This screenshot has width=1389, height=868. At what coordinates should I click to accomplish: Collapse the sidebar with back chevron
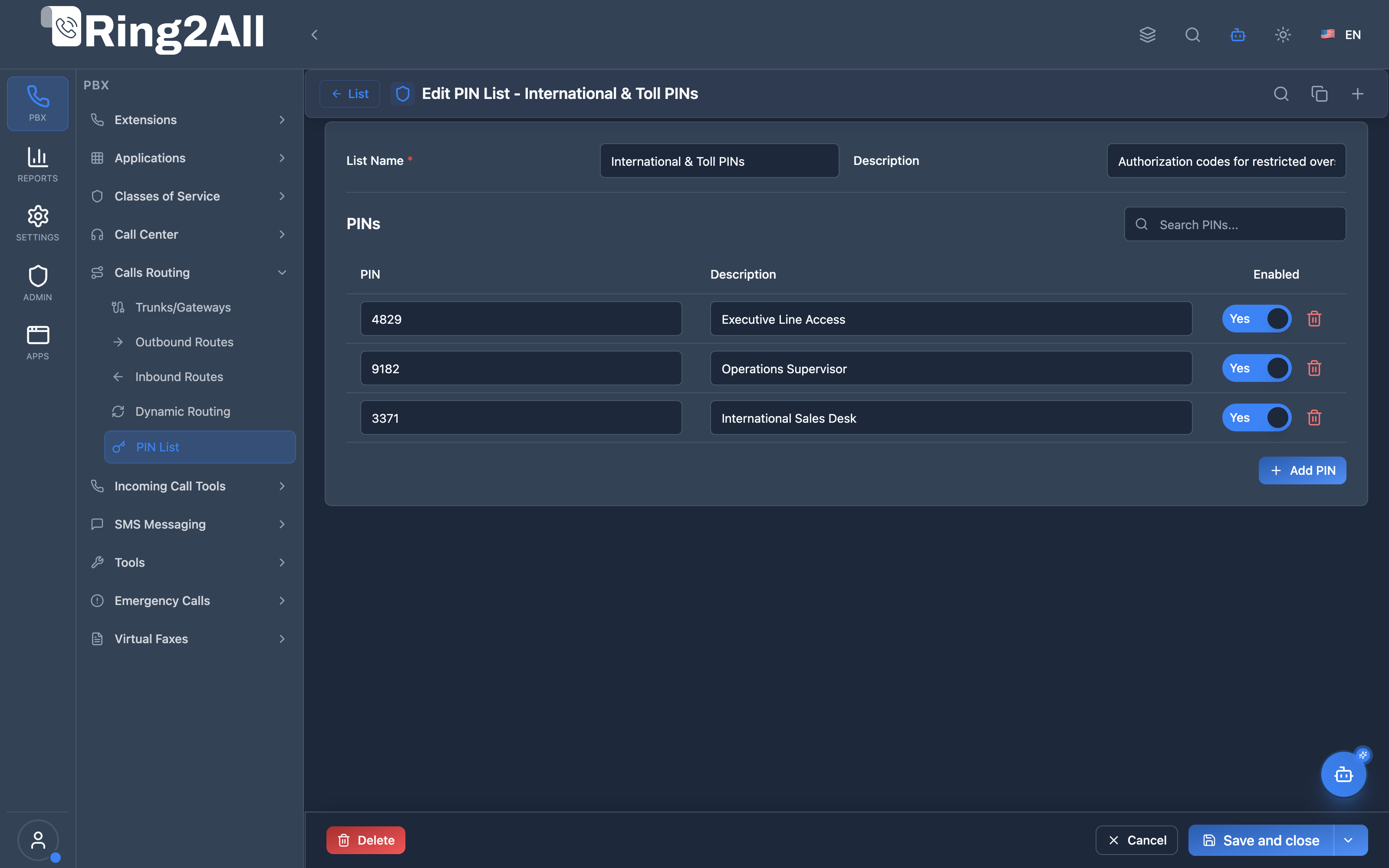click(x=314, y=34)
